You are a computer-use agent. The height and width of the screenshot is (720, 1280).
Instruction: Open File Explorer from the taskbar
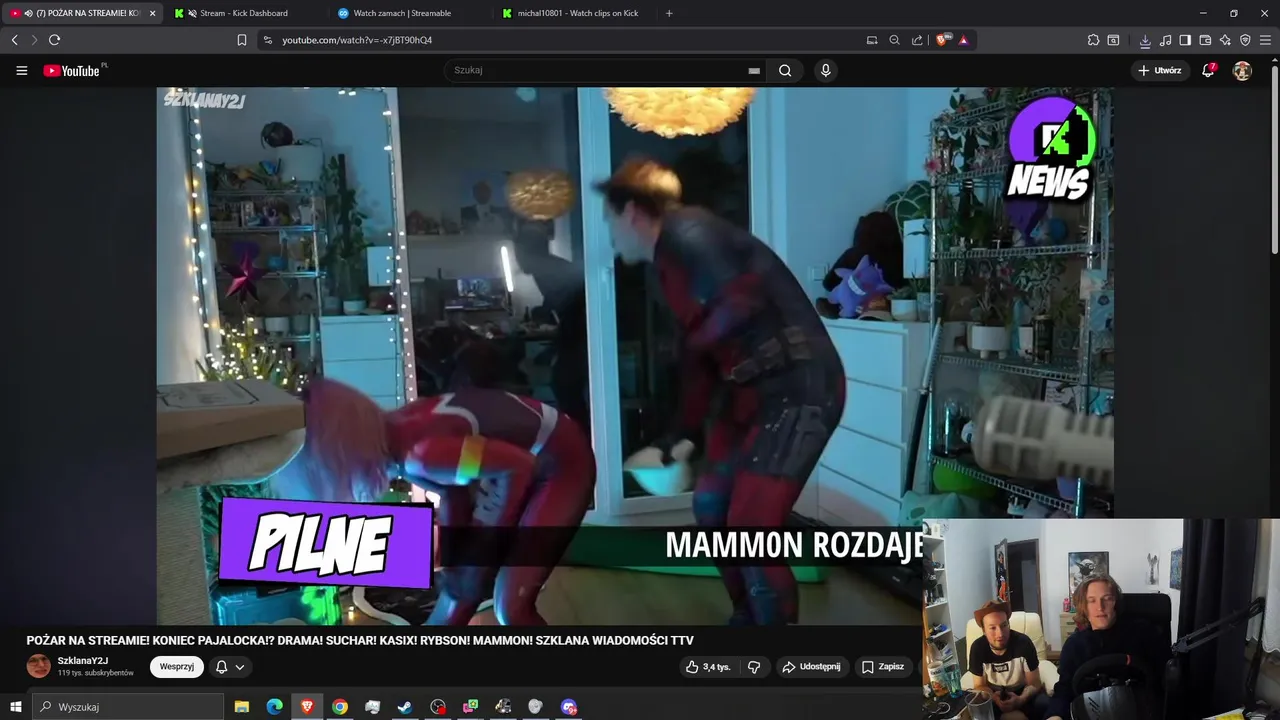click(241, 707)
